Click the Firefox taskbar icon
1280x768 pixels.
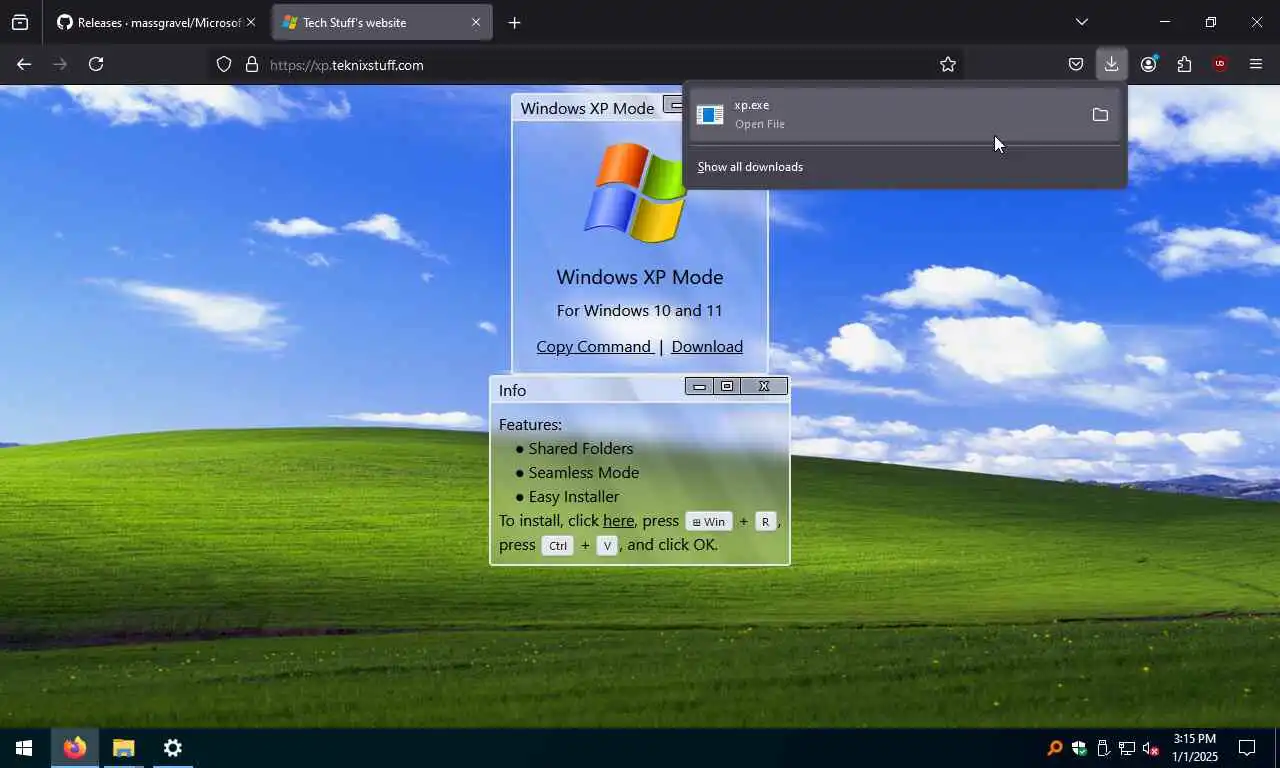pyautogui.click(x=74, y=748)
